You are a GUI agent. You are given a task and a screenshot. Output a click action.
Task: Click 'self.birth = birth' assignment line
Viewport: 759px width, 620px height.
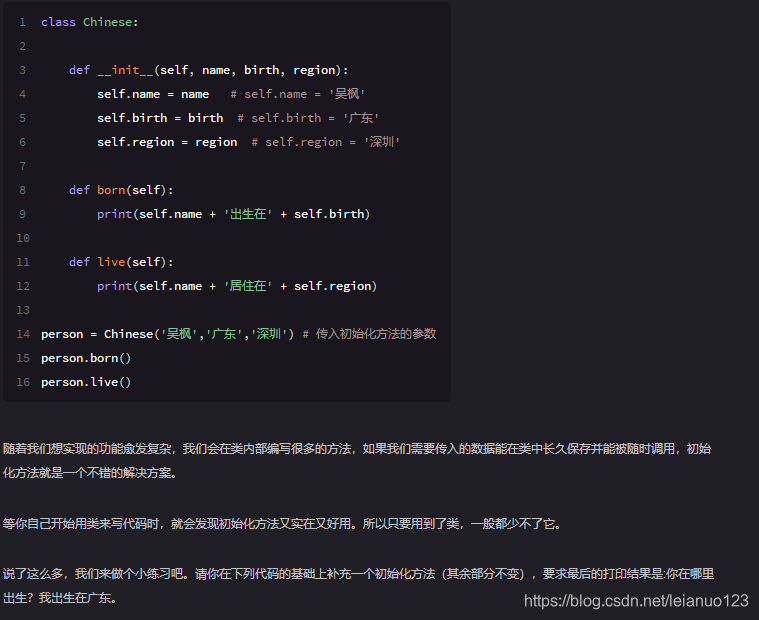160,118
